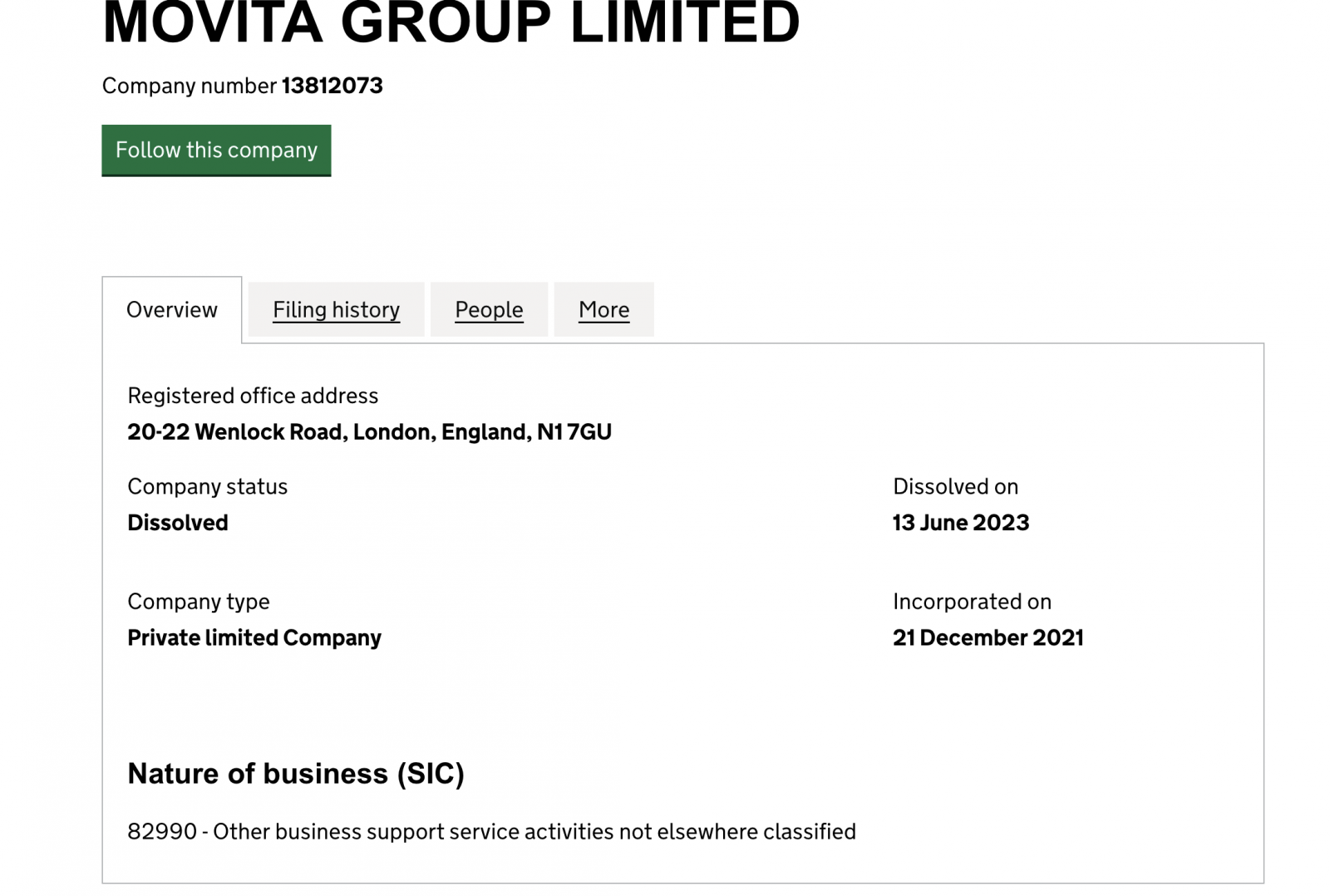Switch to the People tab
The image size is (1330, 896).
click(x=489, y=310)
